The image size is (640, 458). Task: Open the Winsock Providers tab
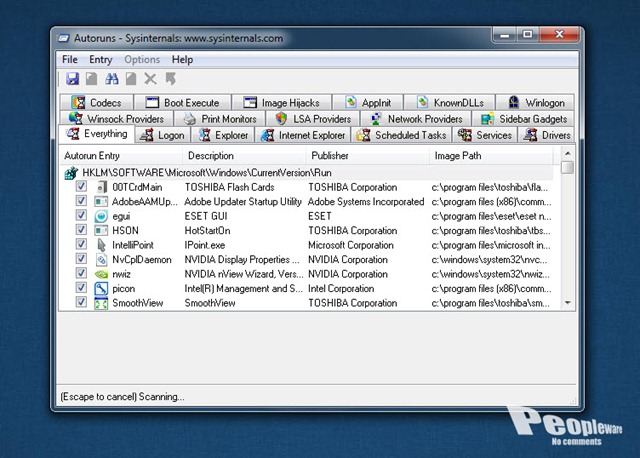[116, 119]
